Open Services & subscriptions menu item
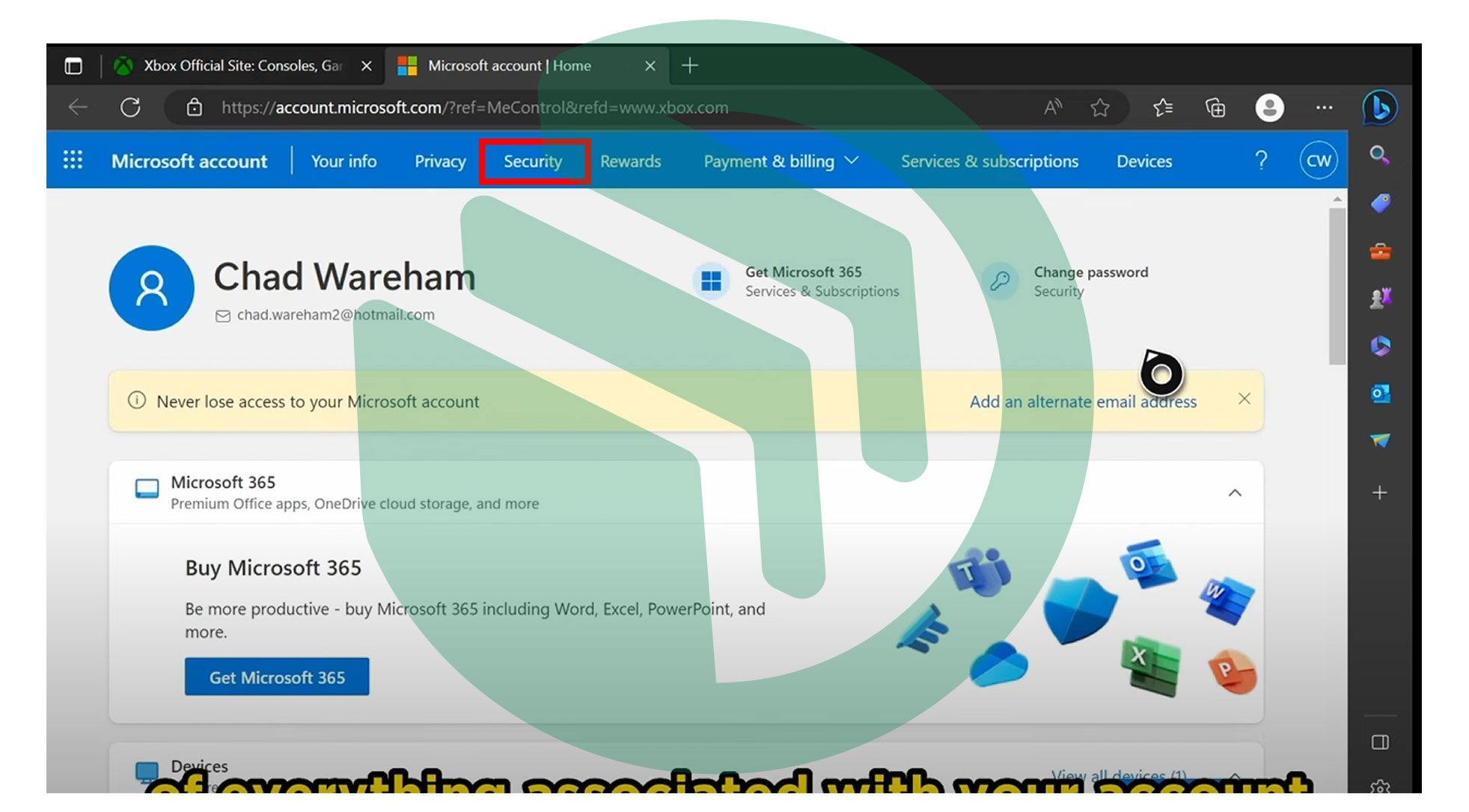This screenshot has height=812, width=1469. coord(989,162)
